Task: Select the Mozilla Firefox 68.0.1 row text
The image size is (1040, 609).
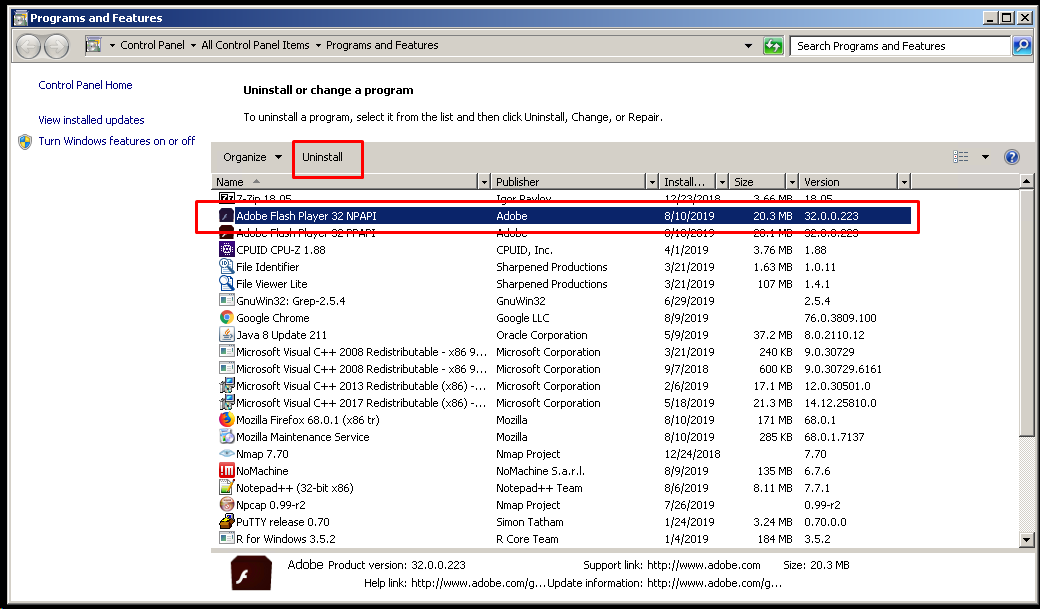Action: pos(308,420)
